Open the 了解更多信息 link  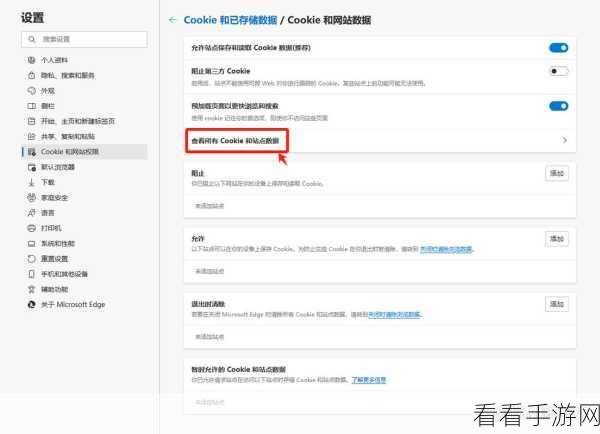point(369,380)
